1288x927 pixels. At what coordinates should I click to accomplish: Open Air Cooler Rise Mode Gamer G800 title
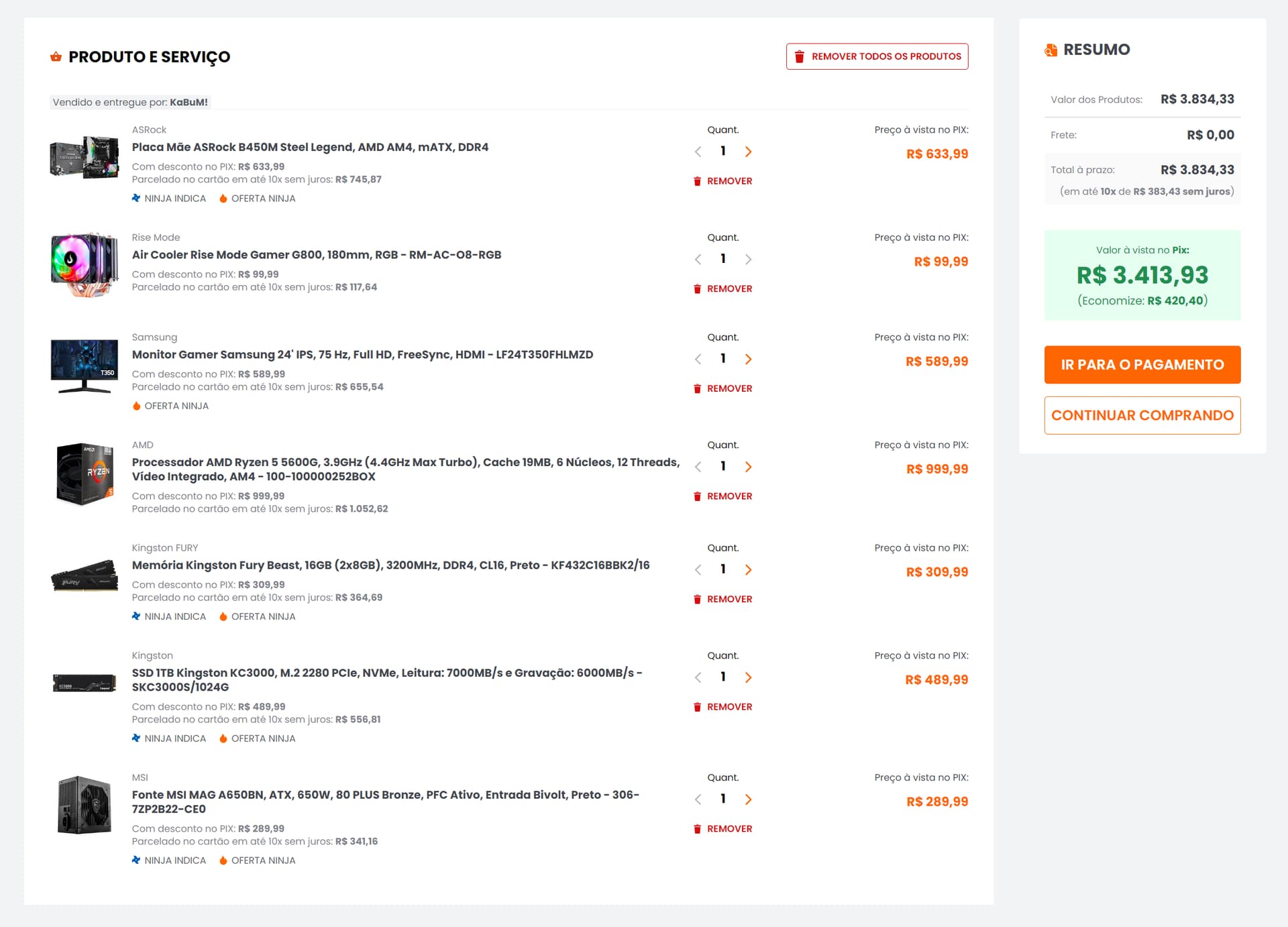317,255
